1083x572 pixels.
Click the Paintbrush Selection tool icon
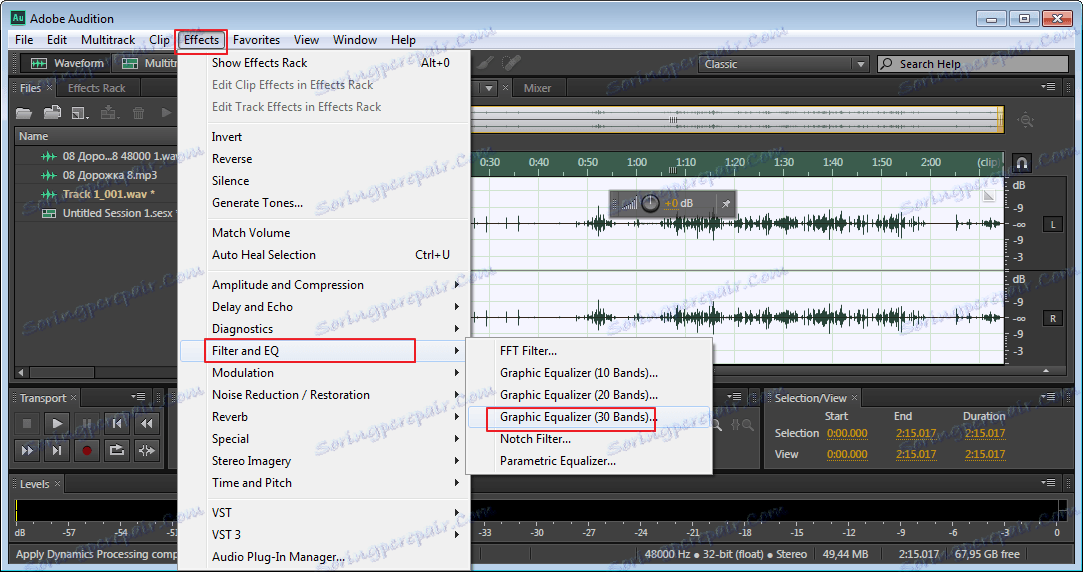click(486, 63)
